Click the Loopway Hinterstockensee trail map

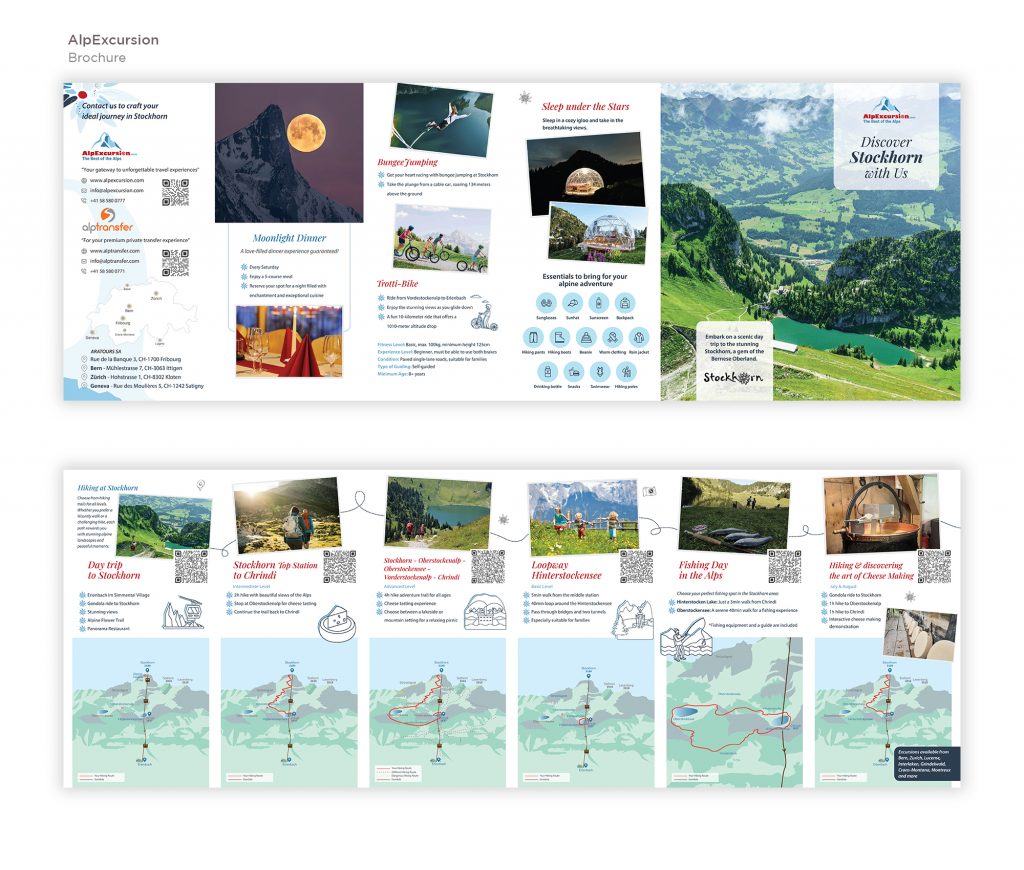586,712
